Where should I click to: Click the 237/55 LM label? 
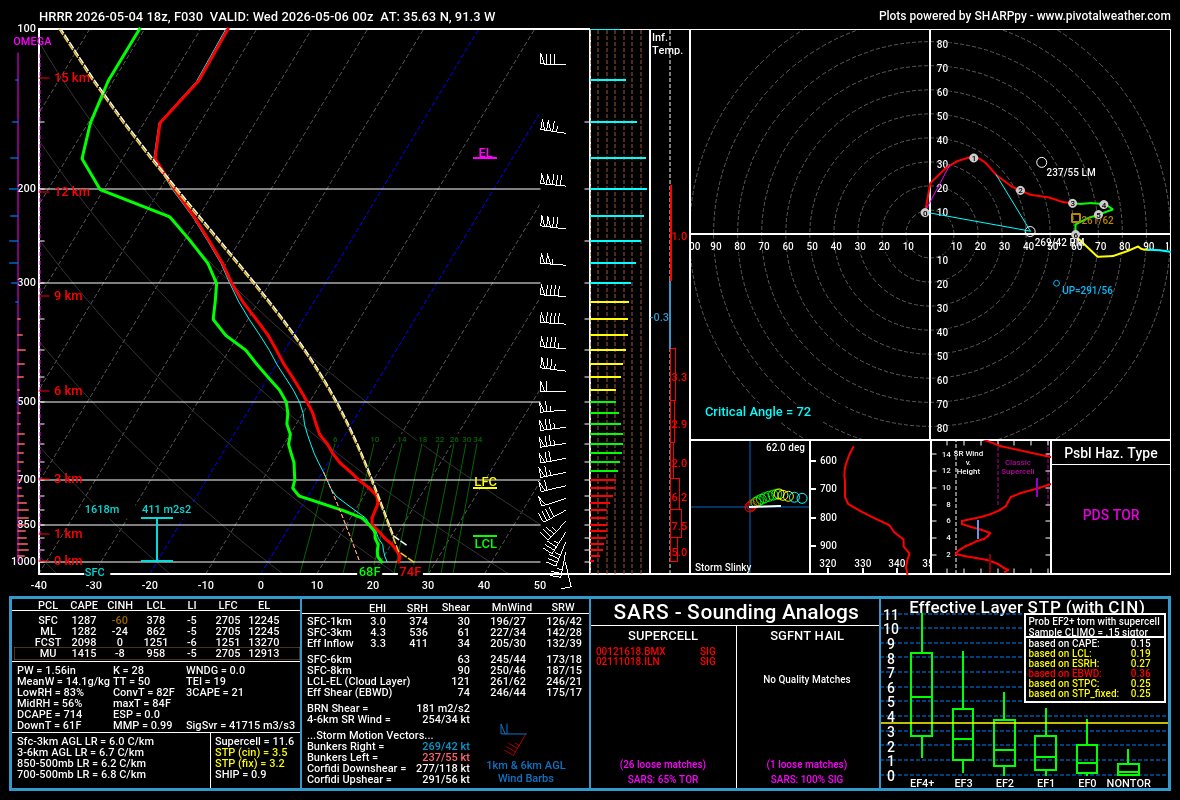1071,172
